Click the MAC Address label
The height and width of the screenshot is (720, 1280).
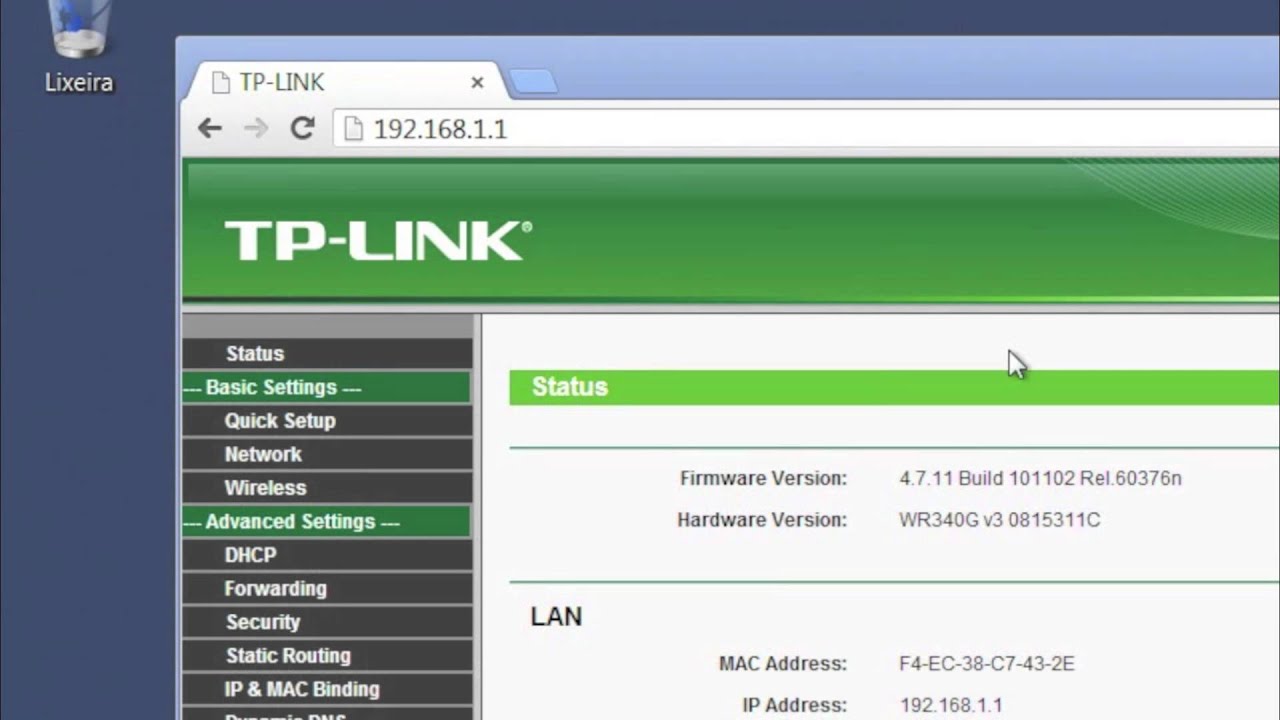782,663
